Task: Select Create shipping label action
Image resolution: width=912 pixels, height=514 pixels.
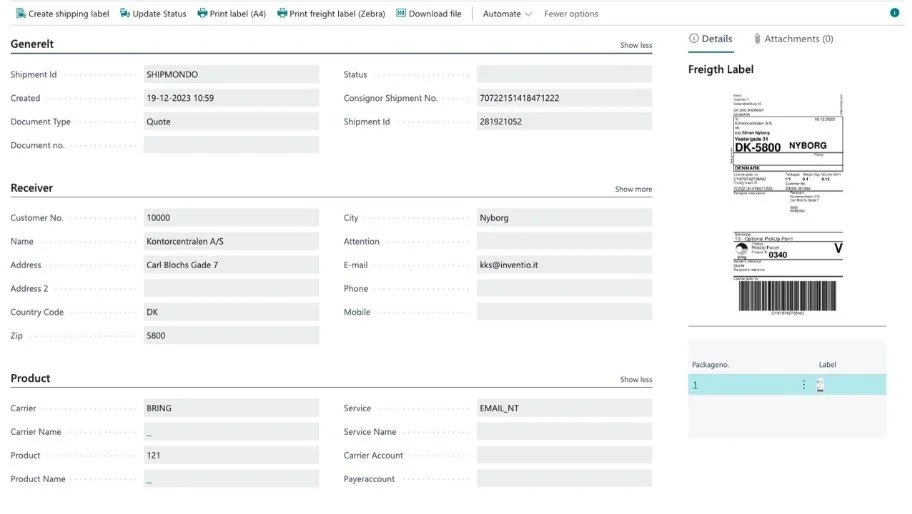Action: pos(62,14)
